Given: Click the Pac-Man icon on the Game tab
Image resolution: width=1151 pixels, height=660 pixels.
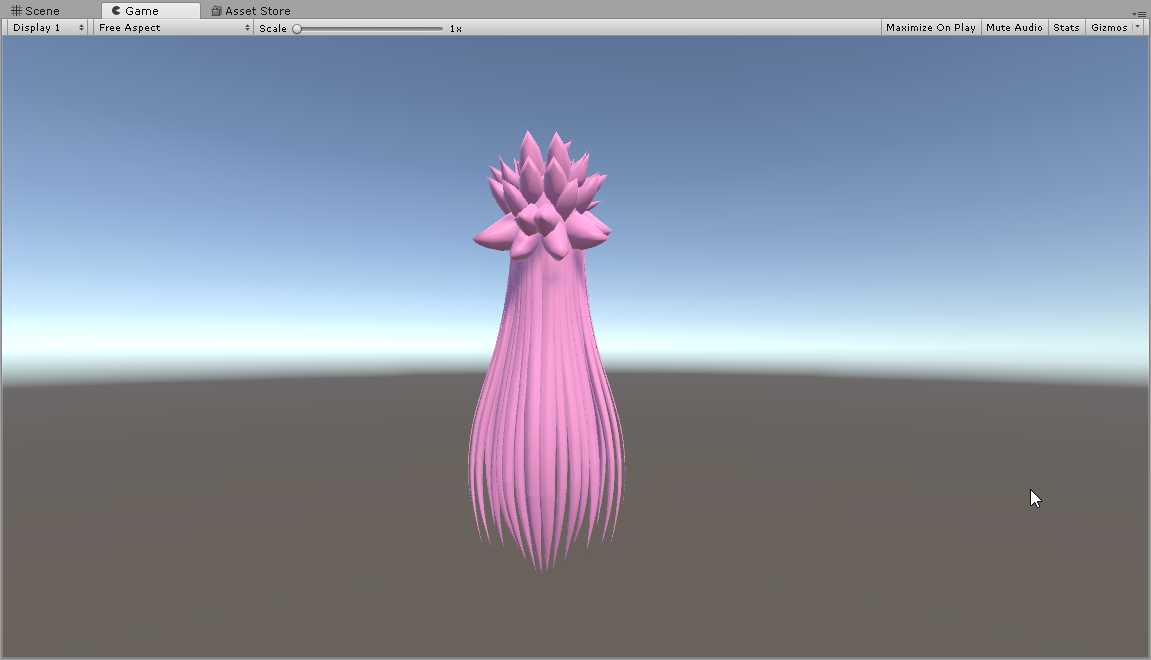Looking at the screenshot, I should click(116, 11).
